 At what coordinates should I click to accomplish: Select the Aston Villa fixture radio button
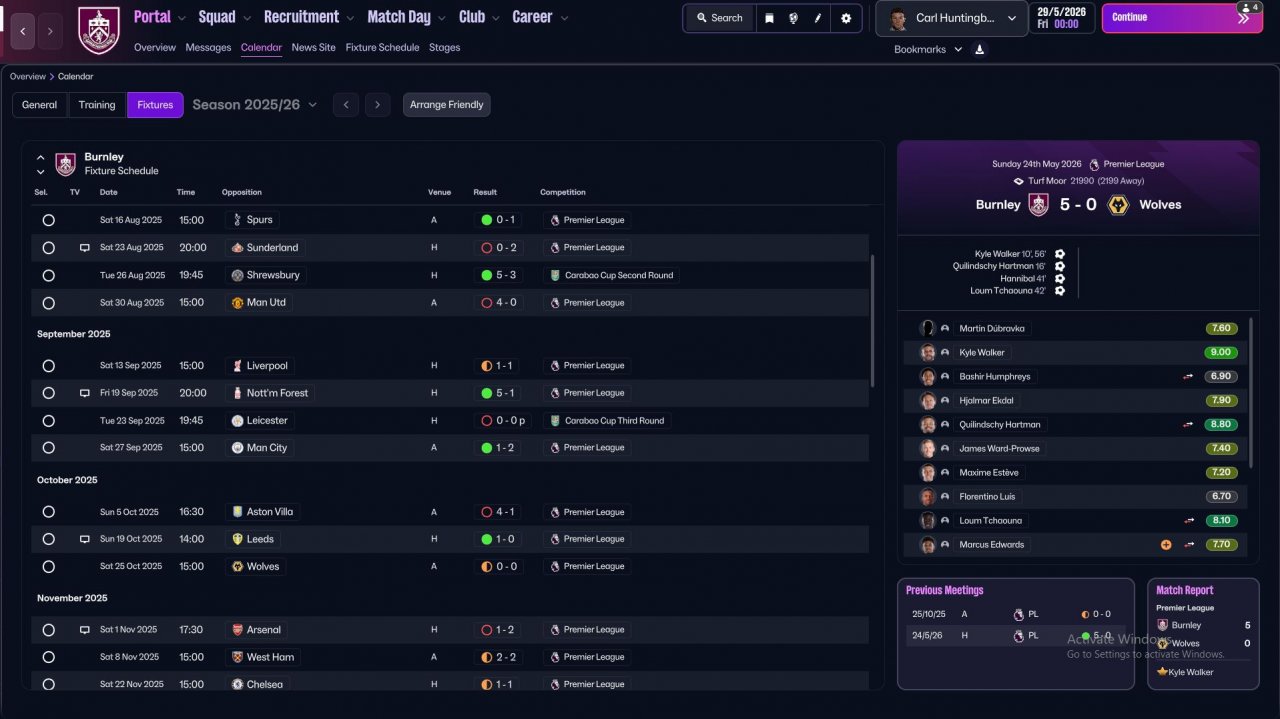click(x=48, y=512)
